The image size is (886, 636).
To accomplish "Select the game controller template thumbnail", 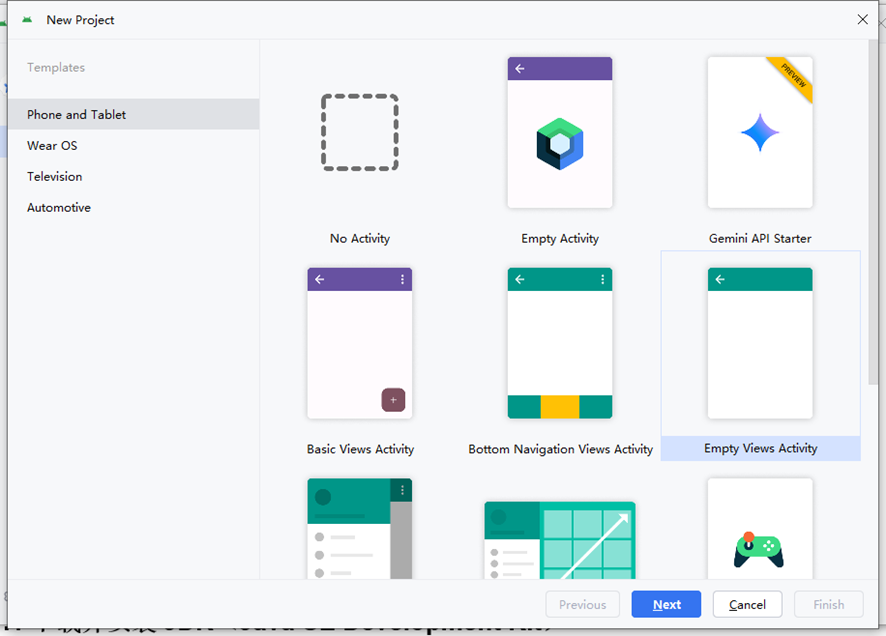I will pyautogui.click(x=760, y=529).
